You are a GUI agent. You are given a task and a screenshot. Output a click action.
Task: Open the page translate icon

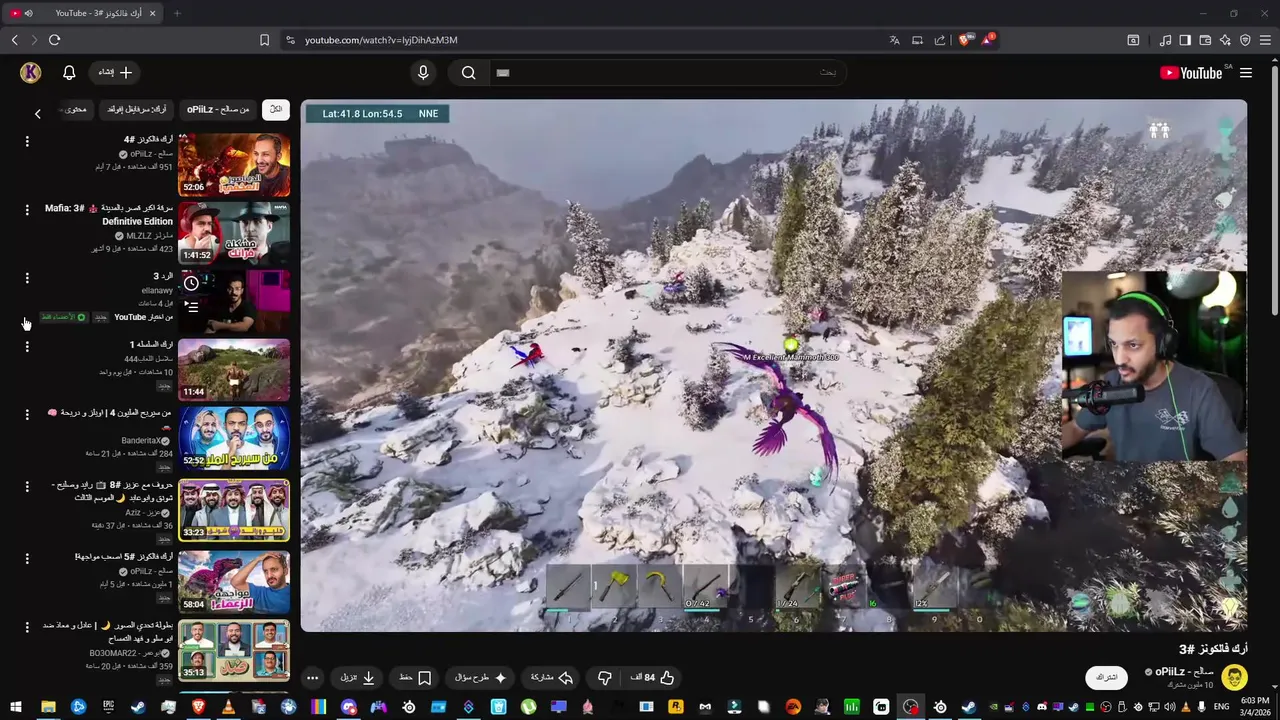pyautogui.click(x=894, y=40)
